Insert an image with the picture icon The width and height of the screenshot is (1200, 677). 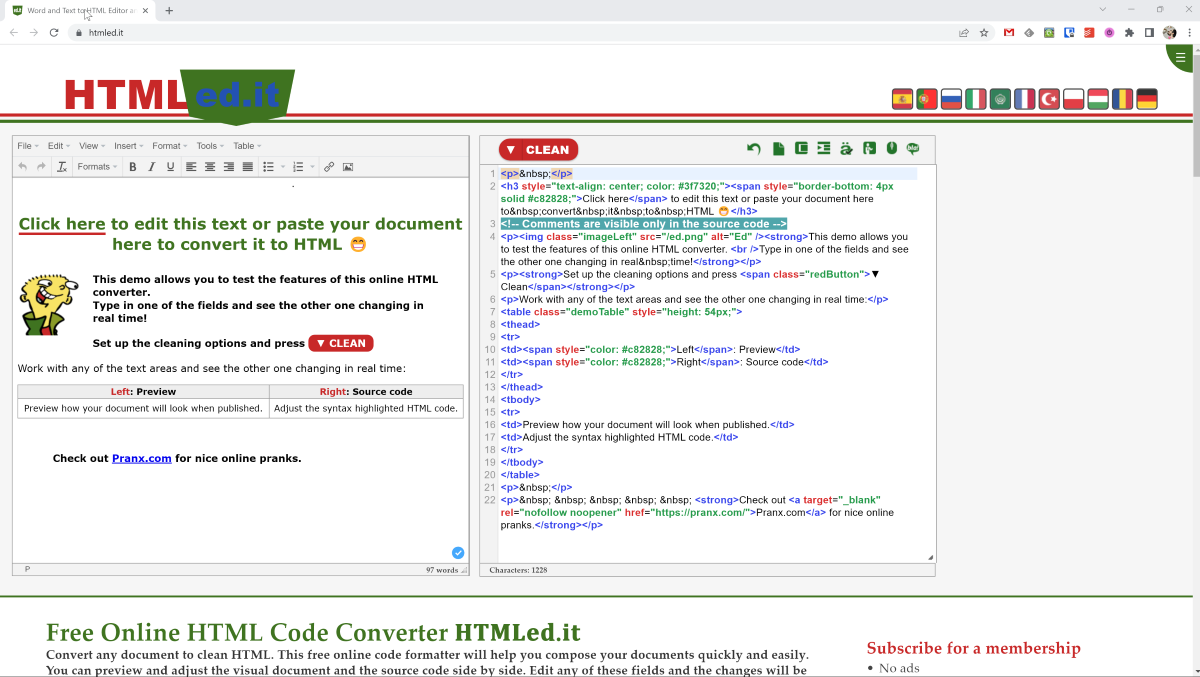348,167
